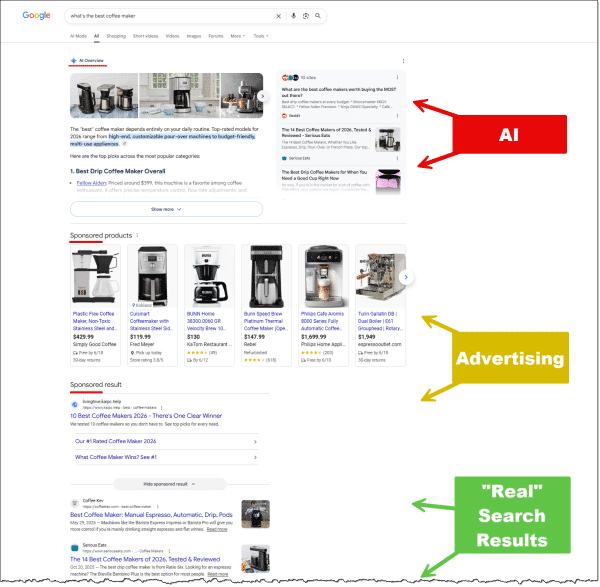Open Turin Gallatin DB $1,949 product
This screenshot has height=587, width=600.
click(380, 305)
